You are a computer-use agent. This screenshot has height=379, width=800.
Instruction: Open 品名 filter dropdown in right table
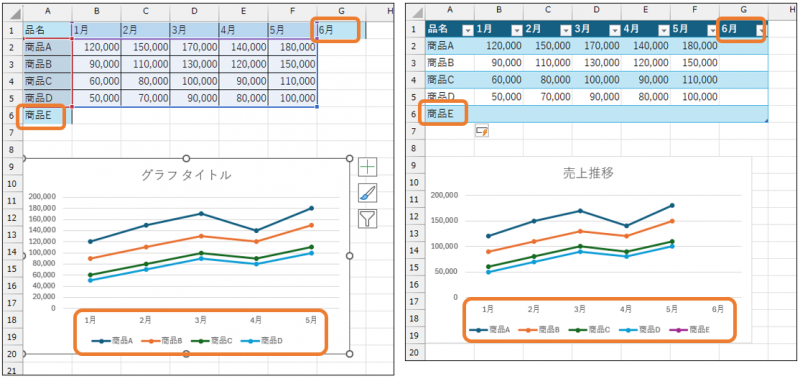[x=468, y=31]
